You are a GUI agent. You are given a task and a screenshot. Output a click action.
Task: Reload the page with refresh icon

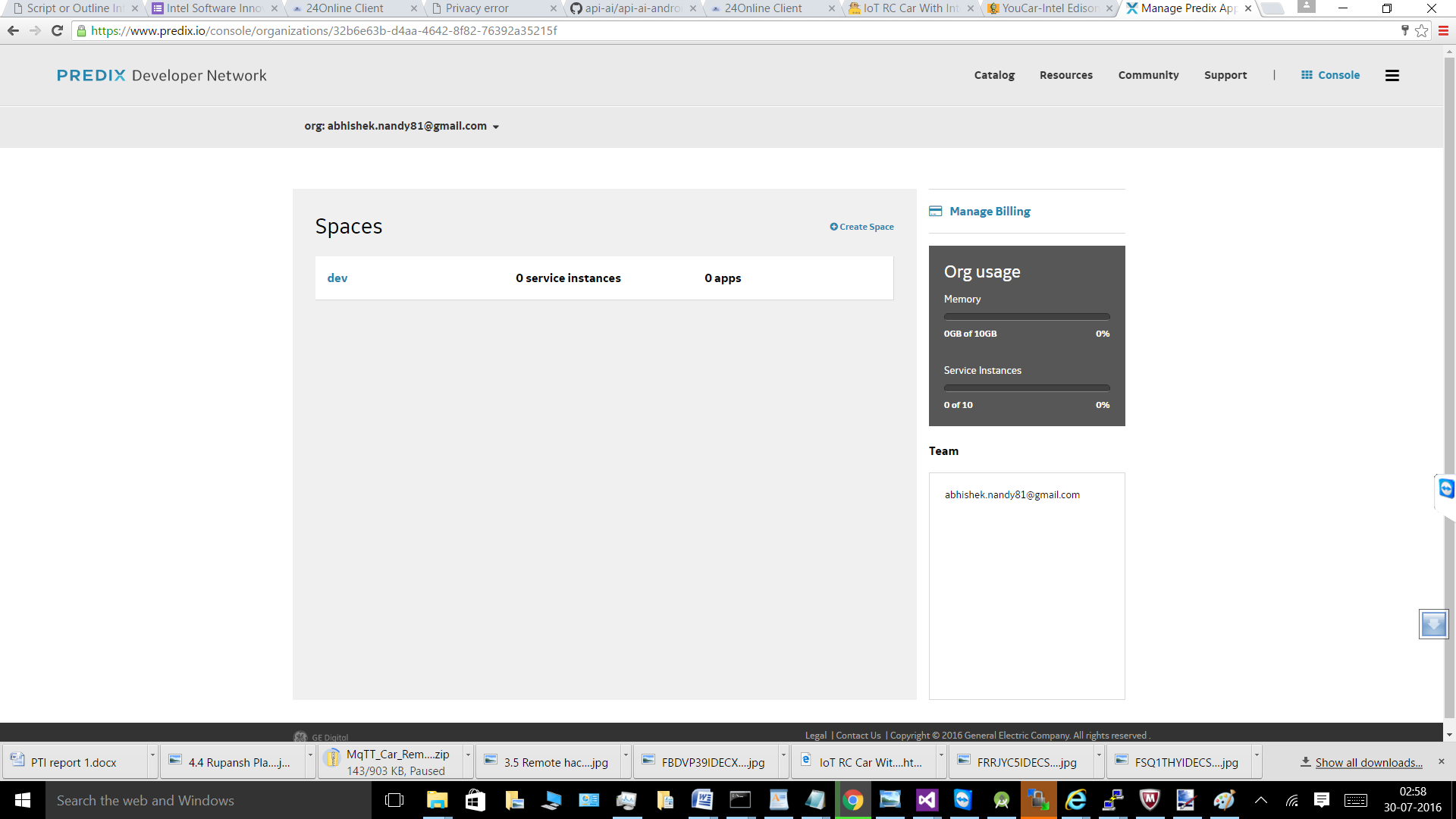click(57, 31)
